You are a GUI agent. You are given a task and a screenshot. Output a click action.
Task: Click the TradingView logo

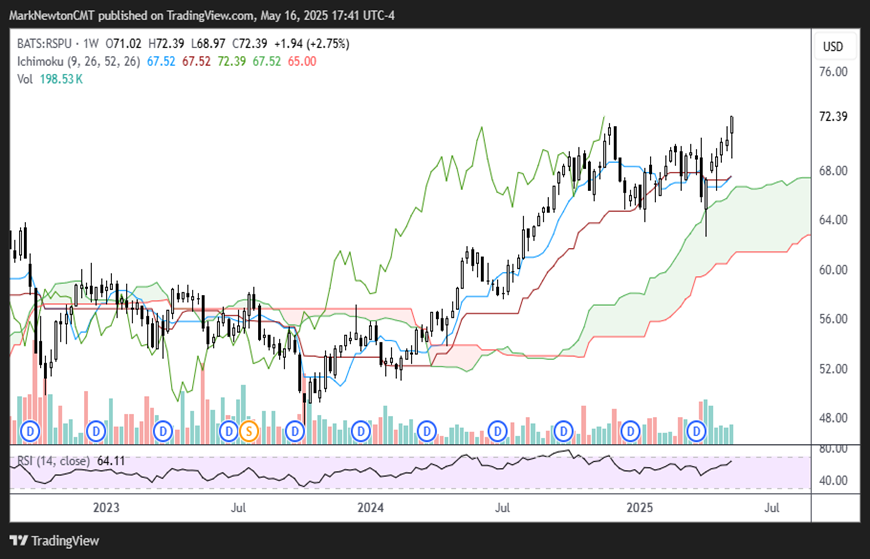(55, 540)
